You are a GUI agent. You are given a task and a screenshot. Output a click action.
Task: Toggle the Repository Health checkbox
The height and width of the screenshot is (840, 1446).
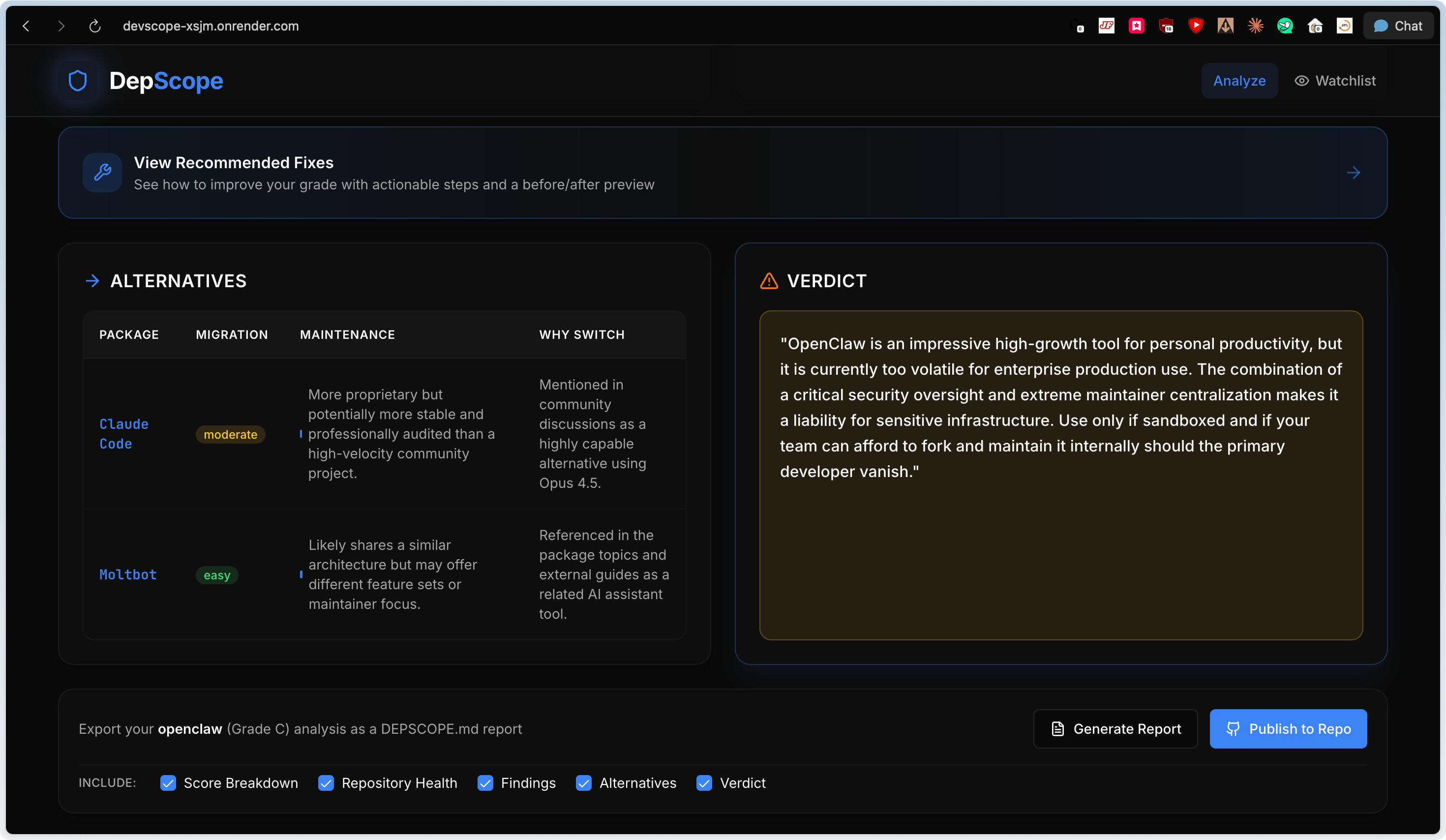326,783
